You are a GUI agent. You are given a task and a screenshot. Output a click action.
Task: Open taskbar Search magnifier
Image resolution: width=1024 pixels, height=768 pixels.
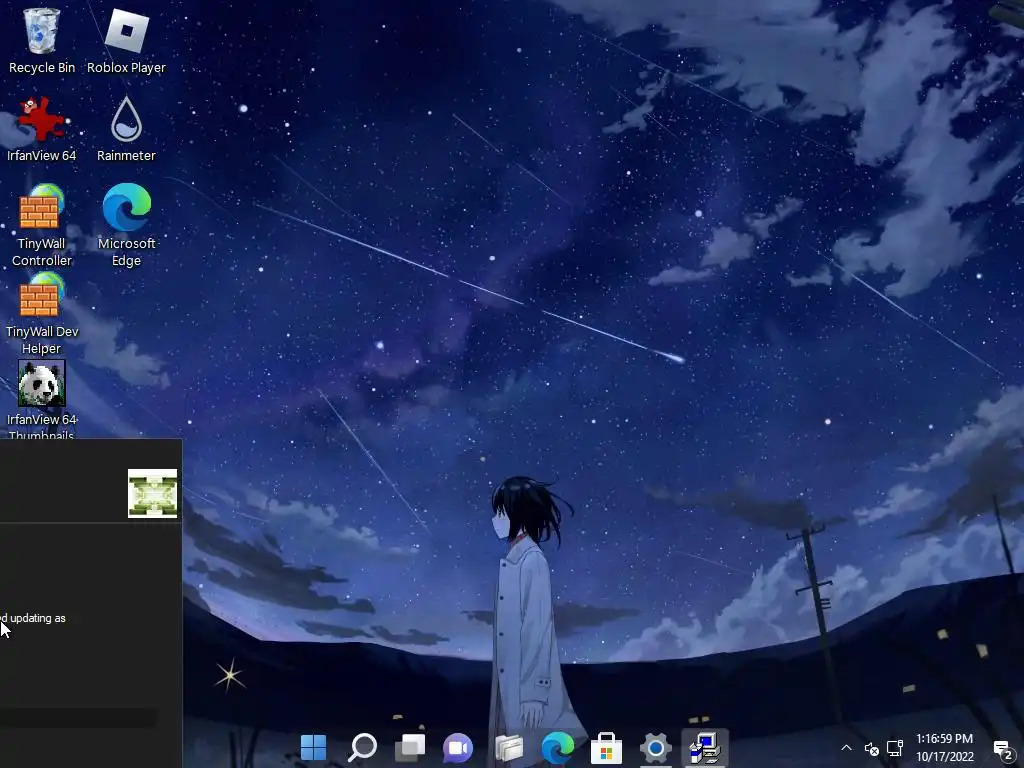click(362, 748)
